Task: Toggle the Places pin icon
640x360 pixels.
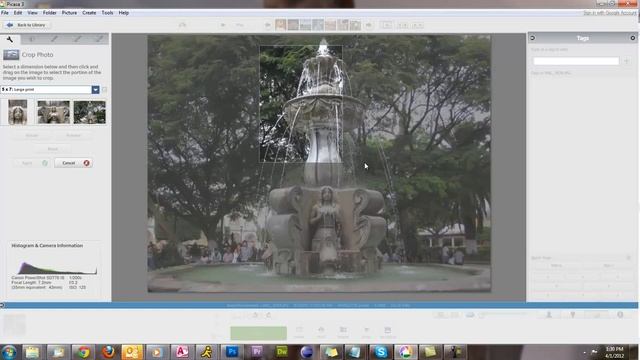Action: coord(573,315)
